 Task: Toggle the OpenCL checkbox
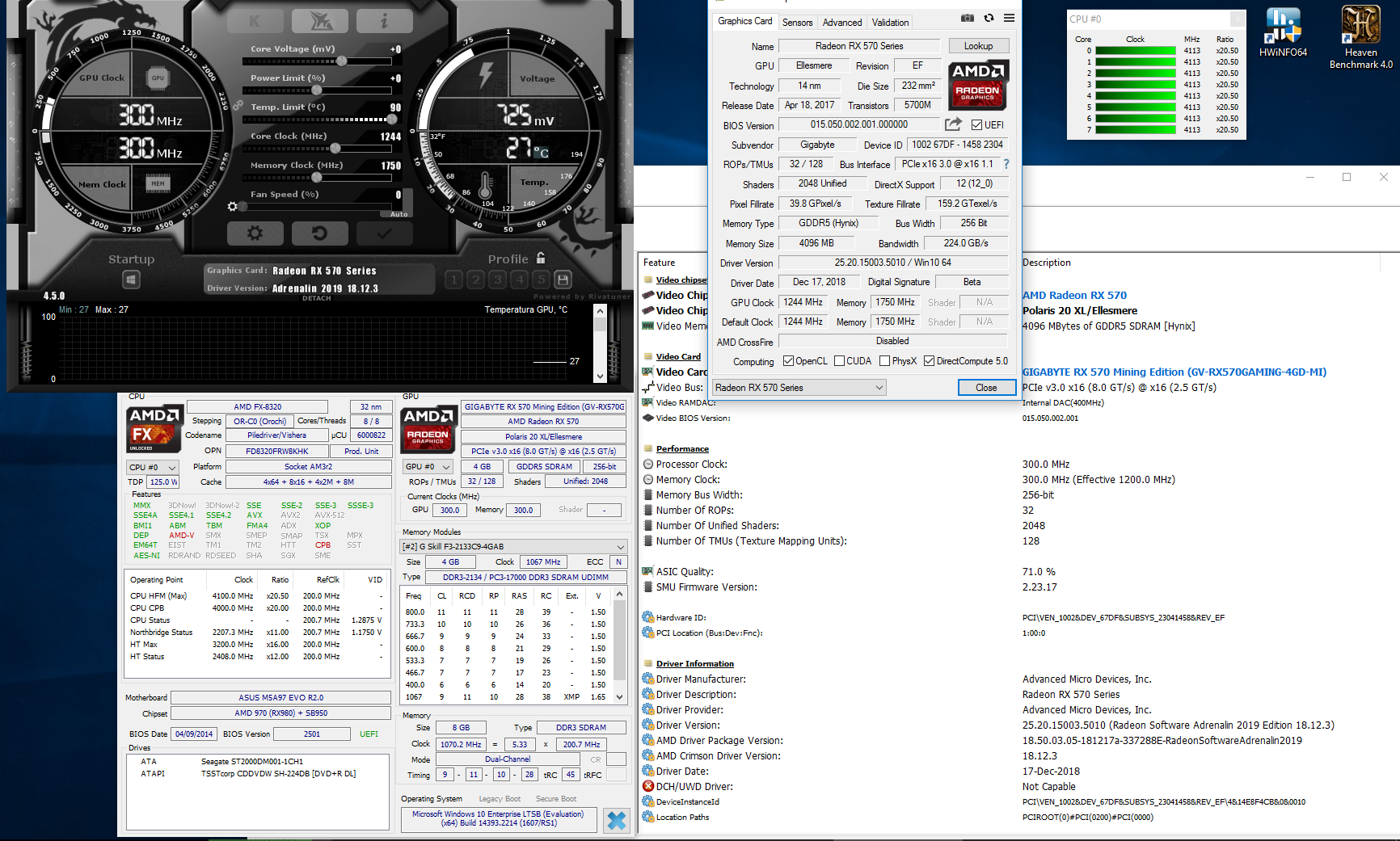788,361
